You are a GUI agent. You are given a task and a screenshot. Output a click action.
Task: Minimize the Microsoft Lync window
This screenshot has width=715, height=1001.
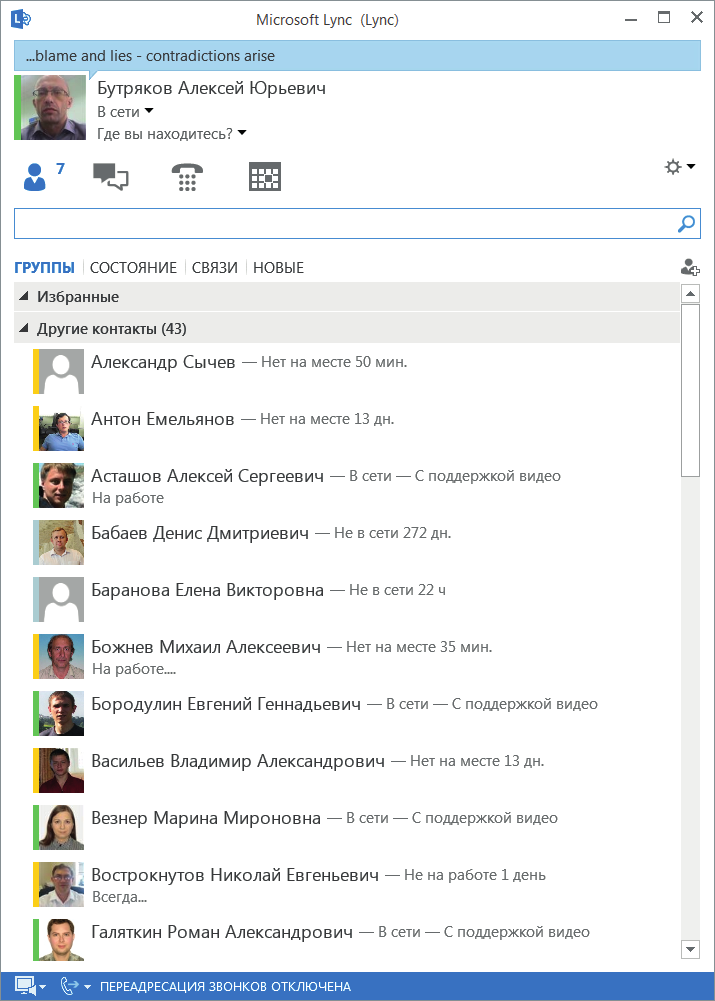[631, 19]
